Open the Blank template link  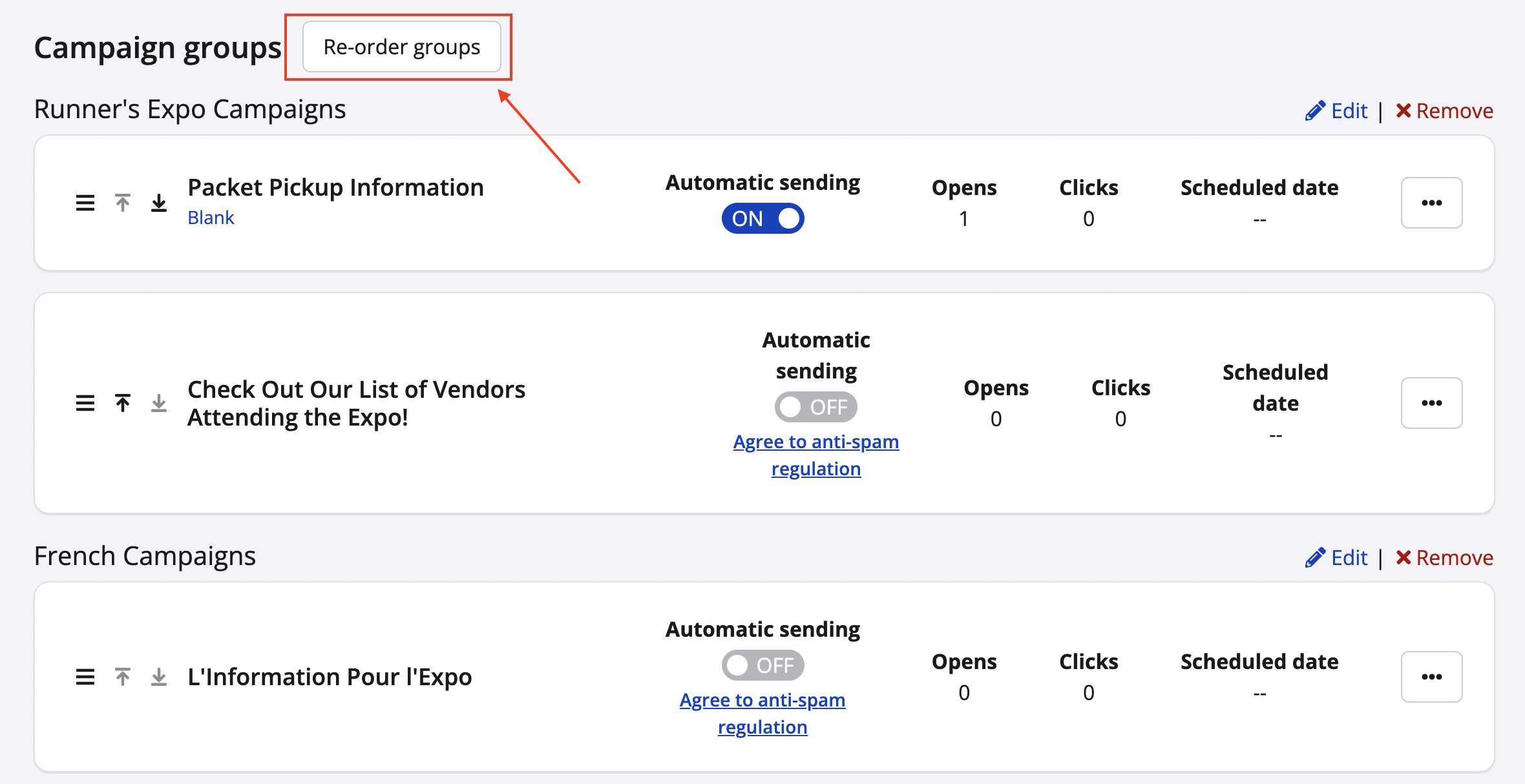pyautogui.click(x=211, y=218)
